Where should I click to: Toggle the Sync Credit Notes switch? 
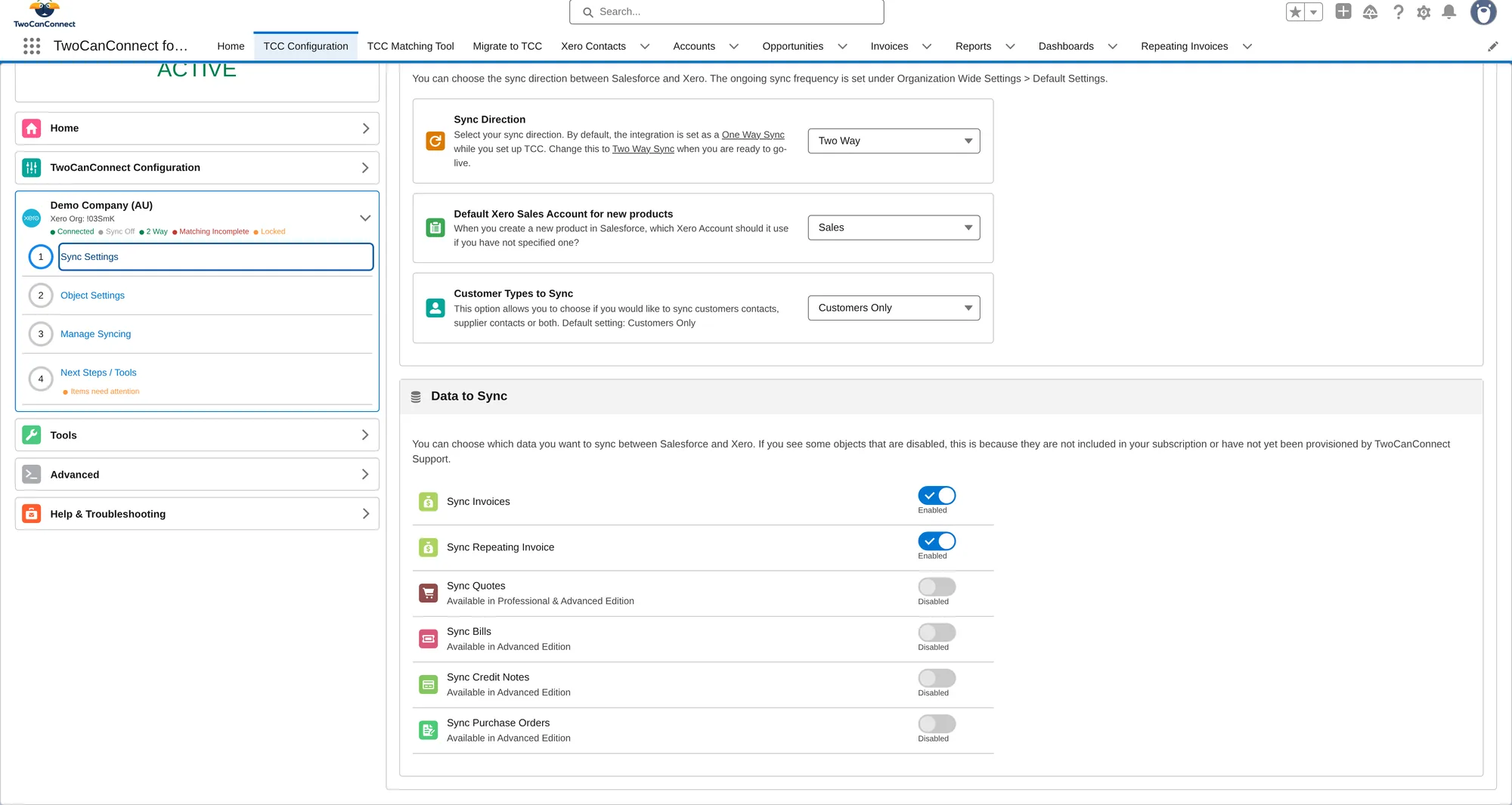coord(937,679)
